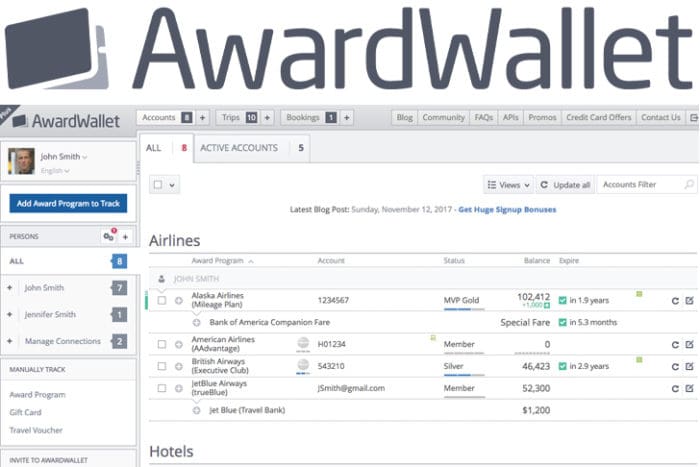This screenshot has height=467, width=700.
Task: Open the Views dropdown
Action: click(x=508, y=184)
